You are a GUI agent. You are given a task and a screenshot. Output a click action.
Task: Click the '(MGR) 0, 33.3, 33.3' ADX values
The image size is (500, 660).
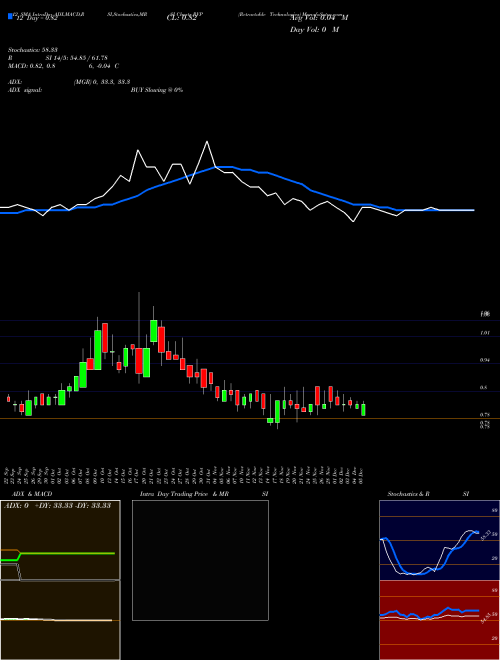coord(102,82)
